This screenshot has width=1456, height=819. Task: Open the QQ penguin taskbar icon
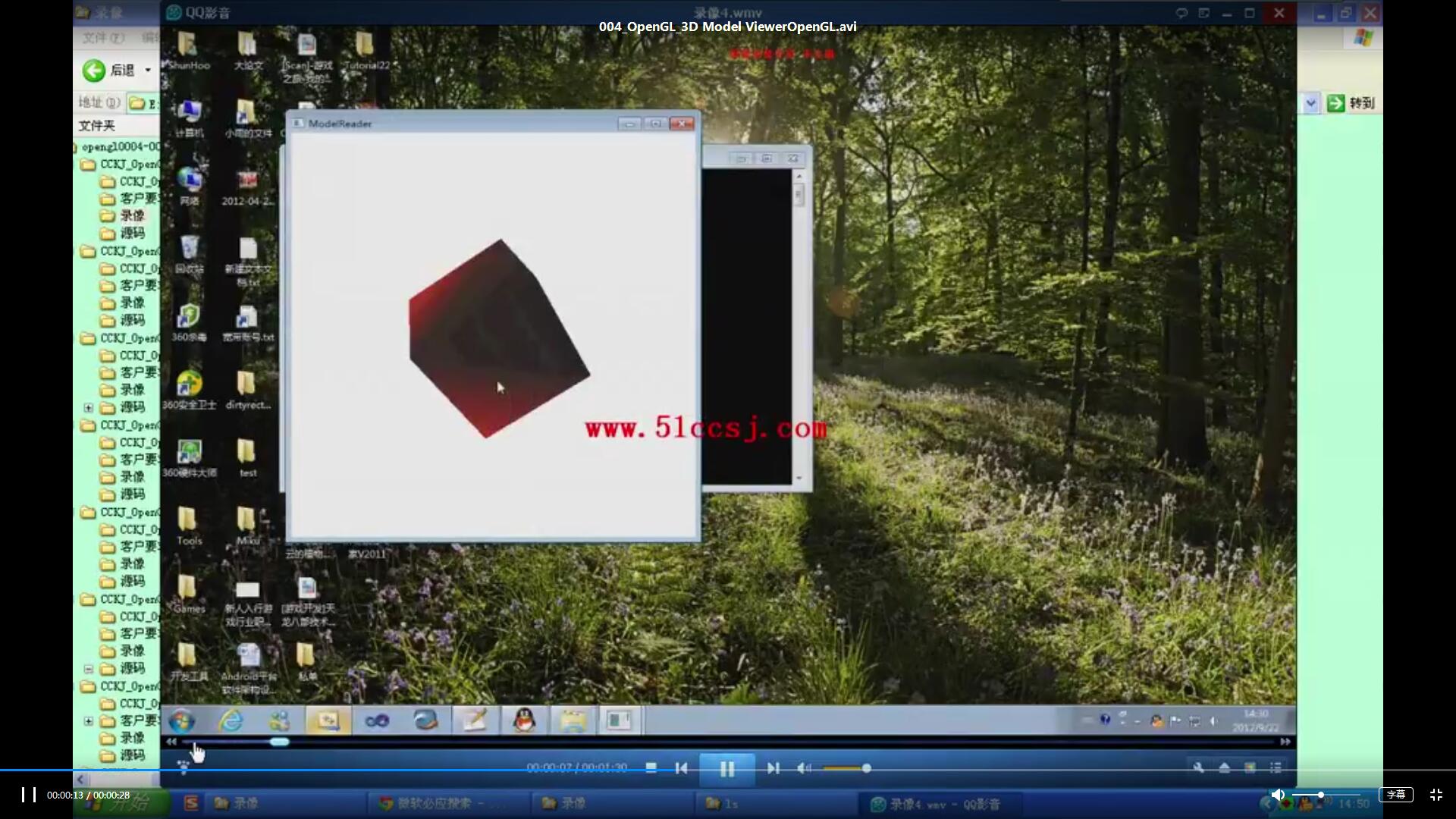tap(524, 720)
